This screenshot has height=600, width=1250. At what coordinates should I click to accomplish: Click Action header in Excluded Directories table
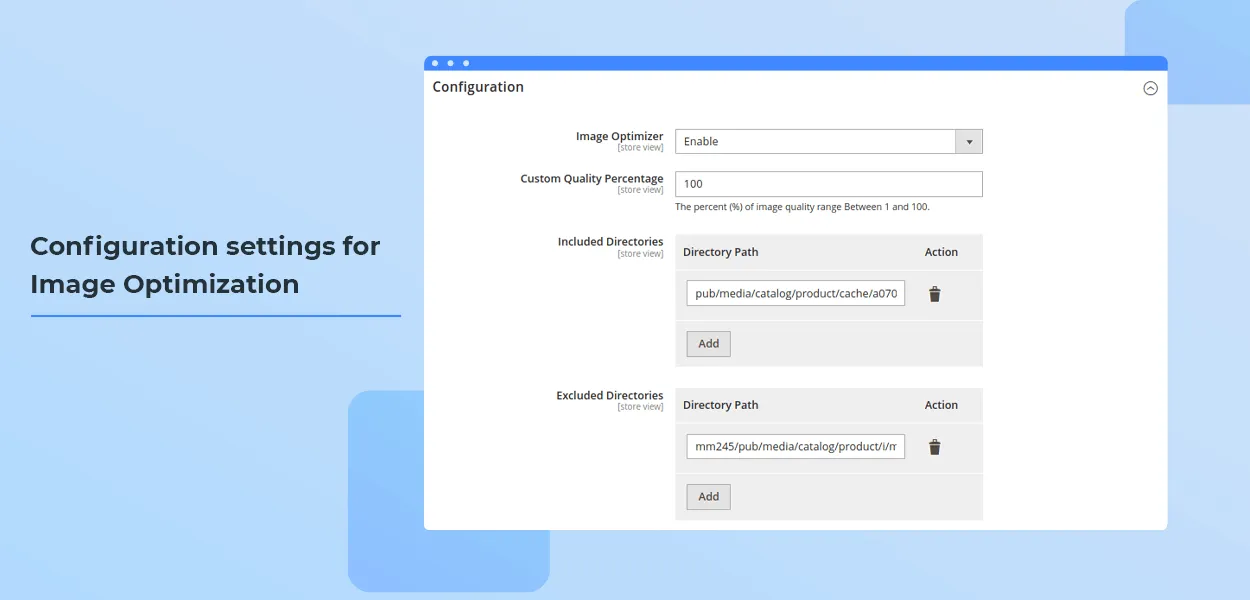tap(941, 405)
